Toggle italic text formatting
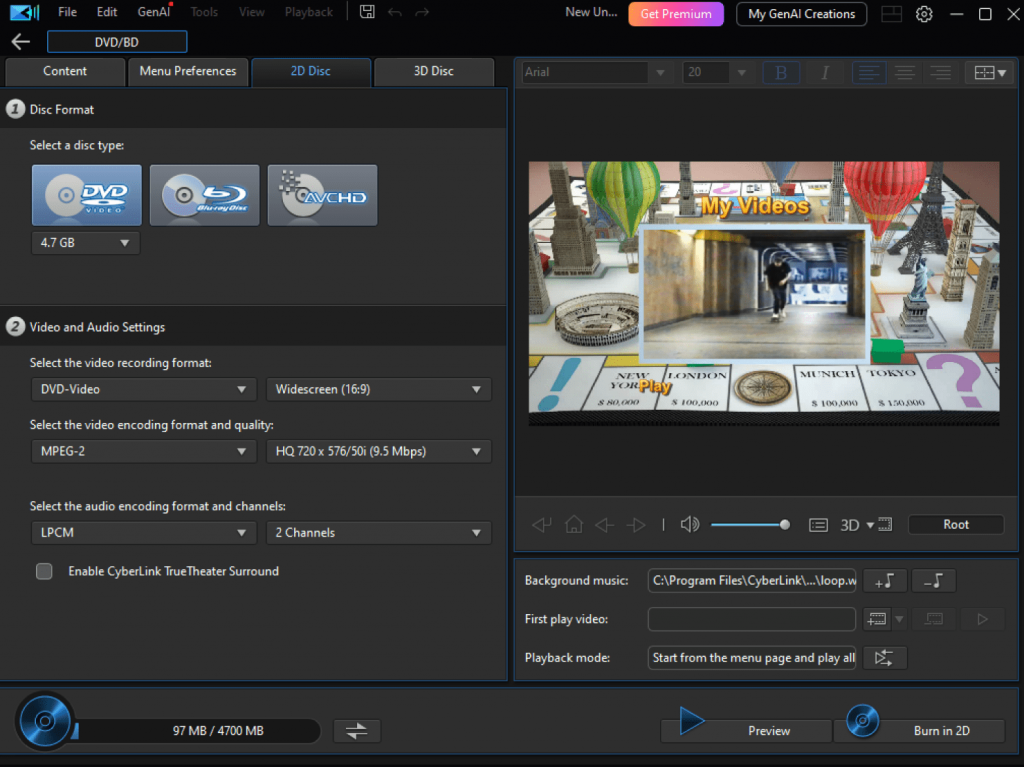1024x767 pixels. tap(825, 72)
